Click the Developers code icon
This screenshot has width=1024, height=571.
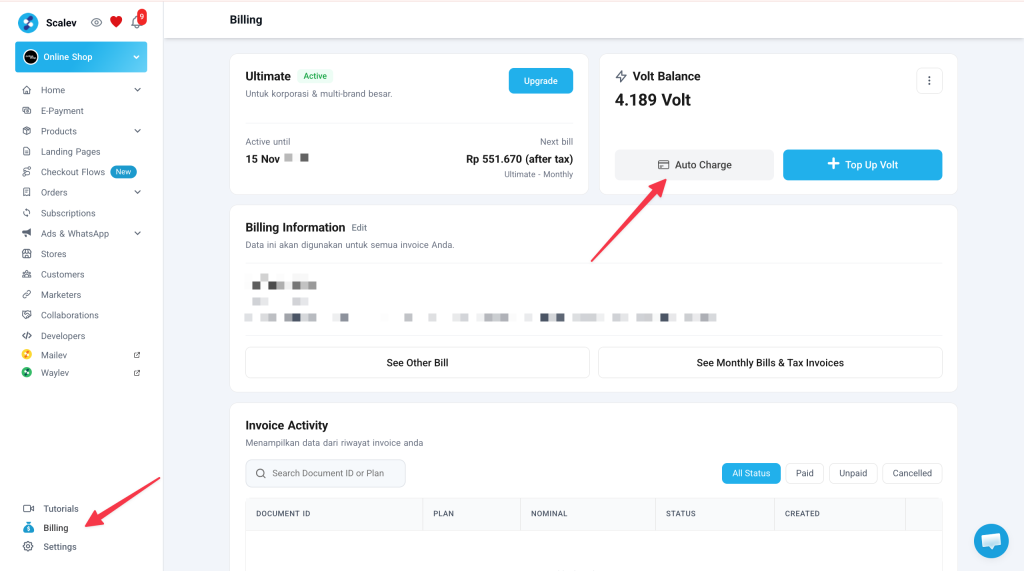coord(27,336)
